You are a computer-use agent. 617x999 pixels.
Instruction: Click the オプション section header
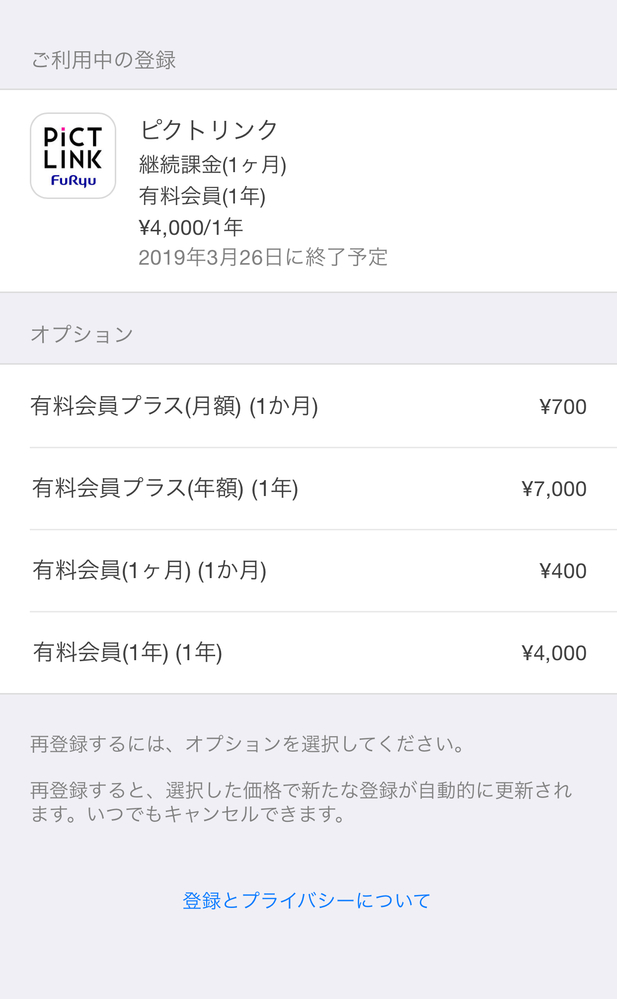pos(82,334)
